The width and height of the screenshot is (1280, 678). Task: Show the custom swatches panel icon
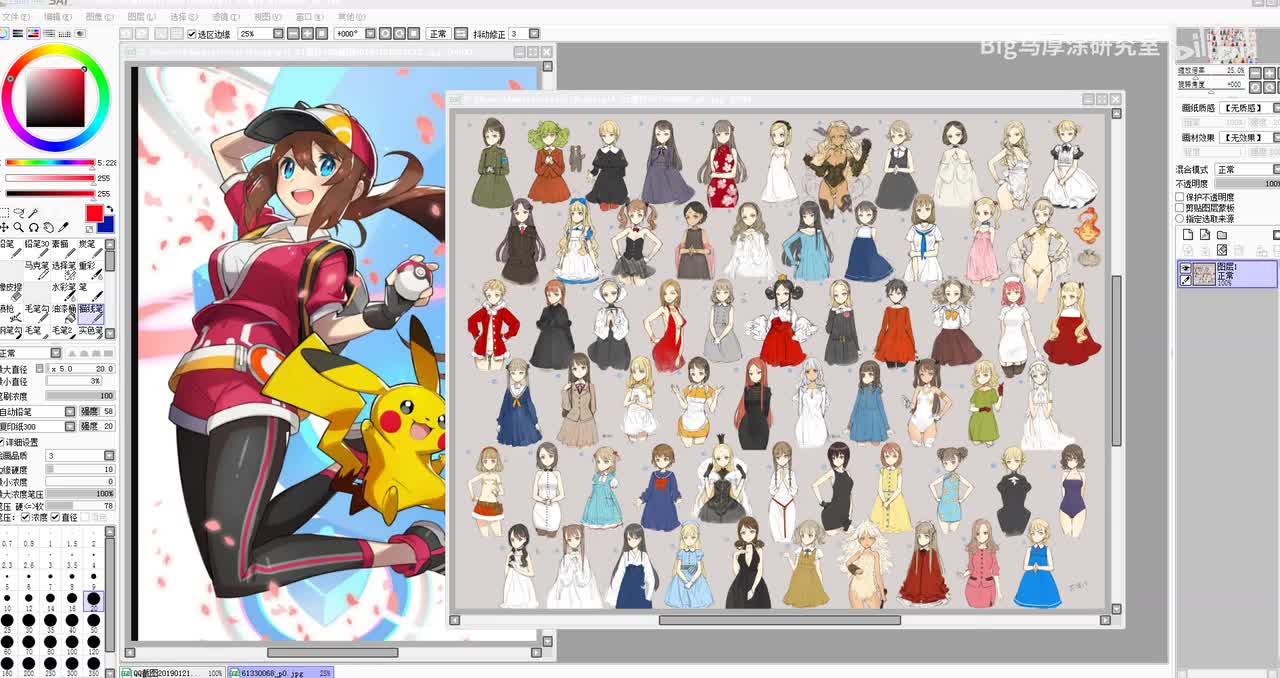tap(64, 33)
